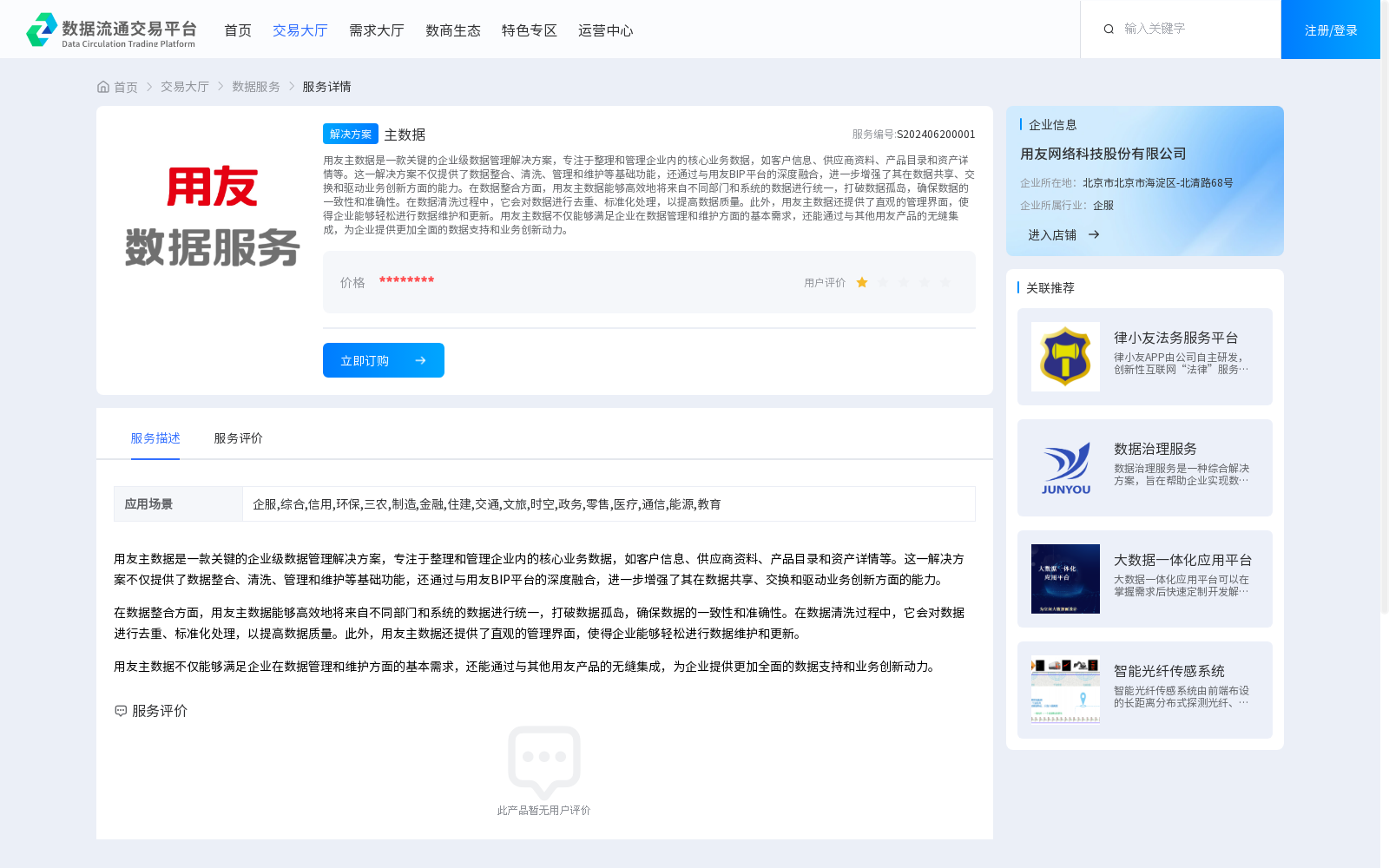
Task: Click the second star in user rating
Action: [x=883, y=282]
